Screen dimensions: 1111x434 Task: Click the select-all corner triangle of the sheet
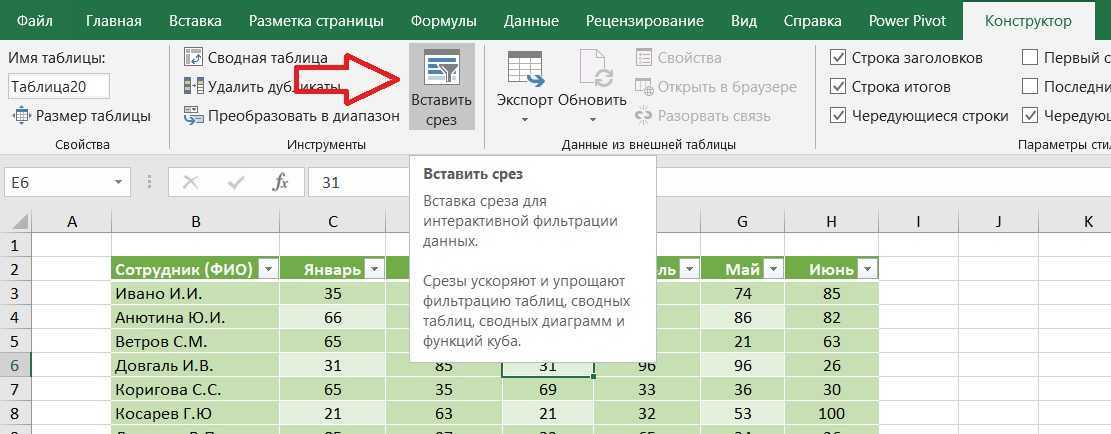click(x=21, y=222)
